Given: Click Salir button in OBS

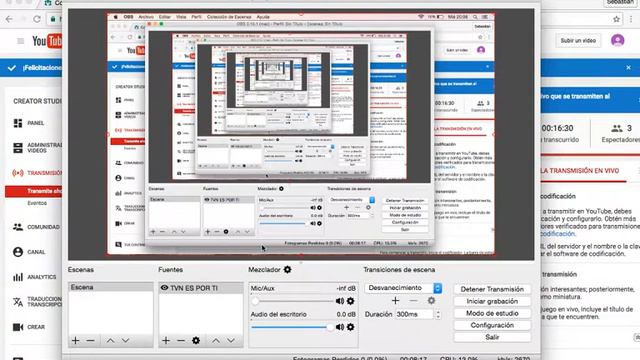Looking at the screenshot, I should (x=492, y=337).
